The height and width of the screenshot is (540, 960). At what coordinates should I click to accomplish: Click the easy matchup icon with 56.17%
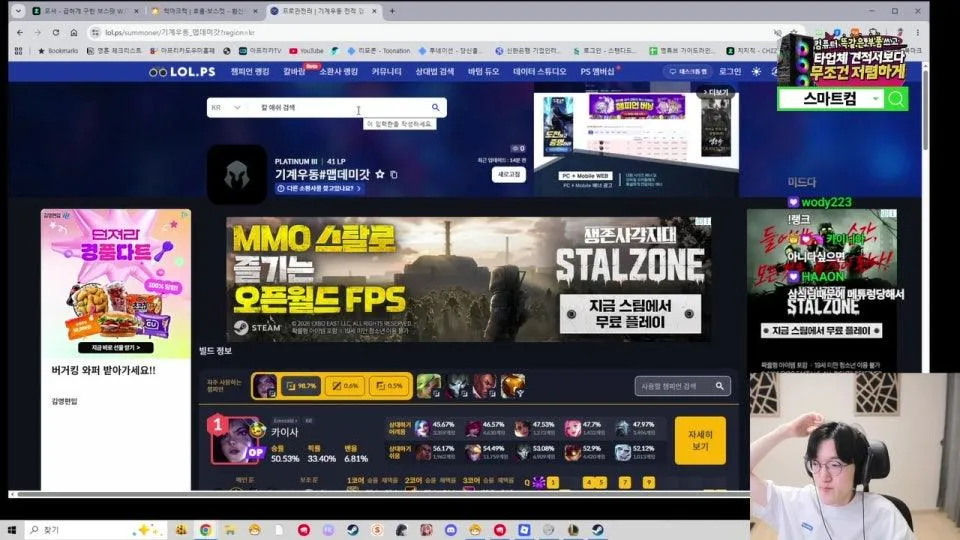point(423,452)
